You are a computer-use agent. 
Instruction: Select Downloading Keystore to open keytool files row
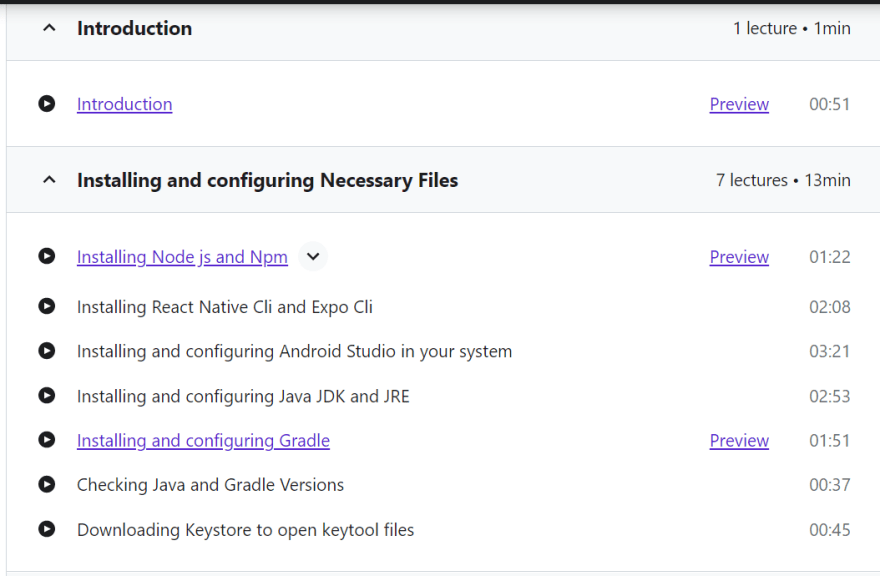pos(444,530)
